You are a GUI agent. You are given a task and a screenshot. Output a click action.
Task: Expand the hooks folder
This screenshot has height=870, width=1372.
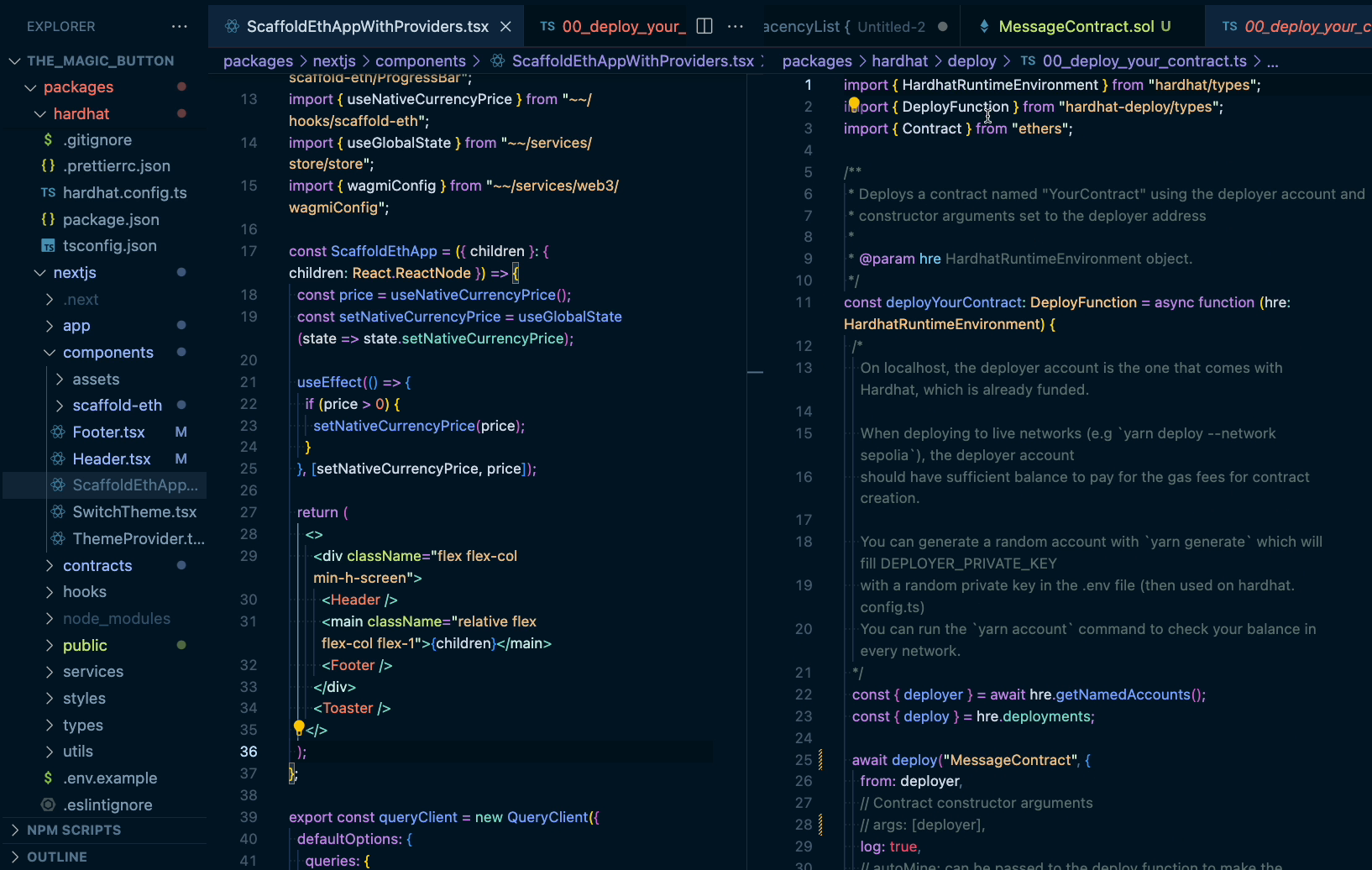point(50,592)
